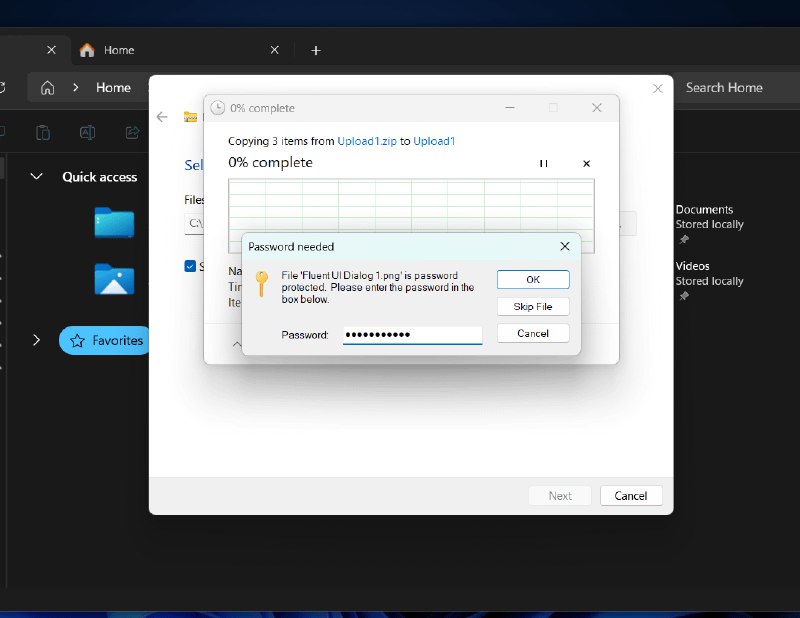800x618 pixels.
Task: Click the destination path field starting with C:\
Action: [x=194, y=224]
